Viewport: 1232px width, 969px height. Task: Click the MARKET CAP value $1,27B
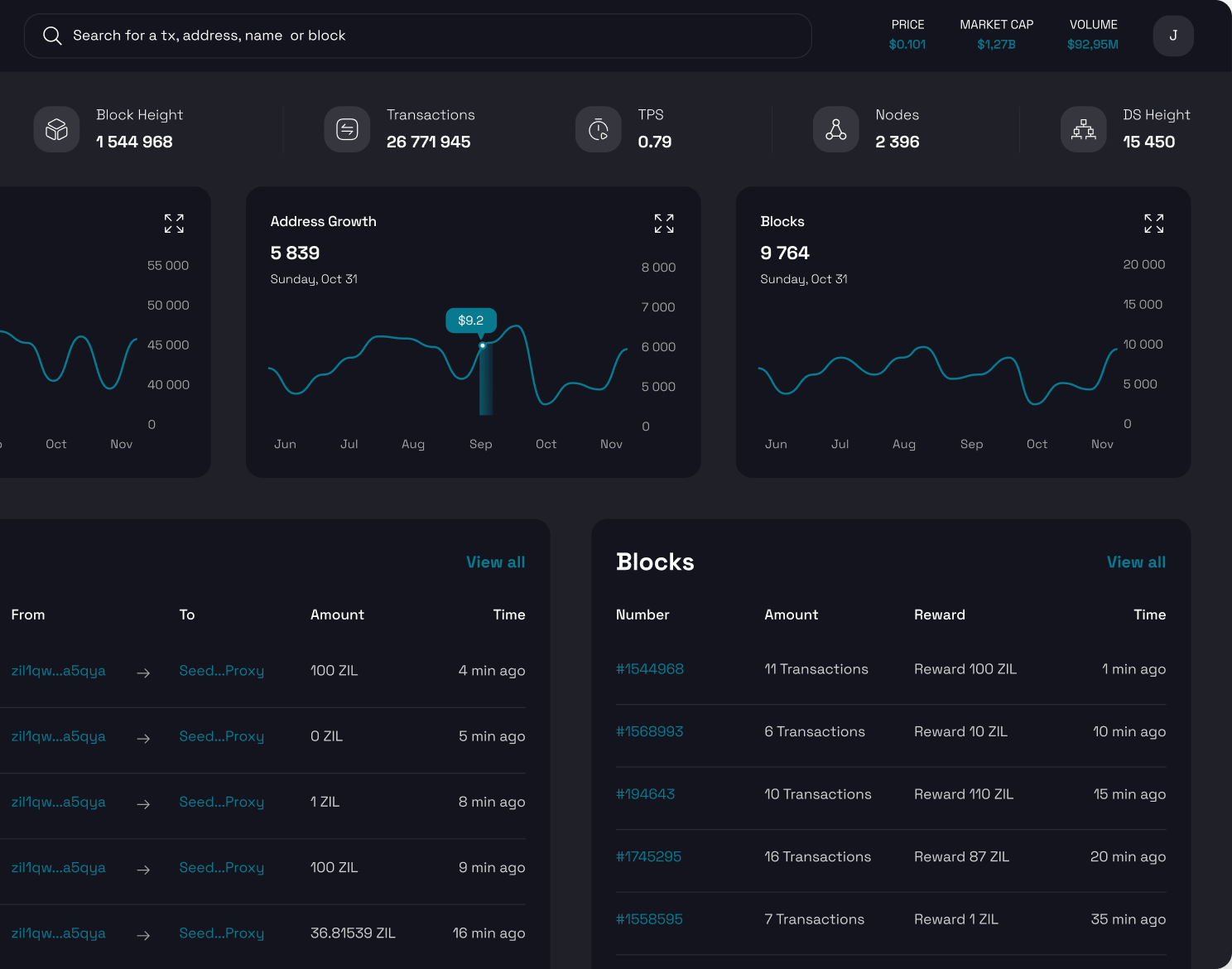tap(996, 45)
